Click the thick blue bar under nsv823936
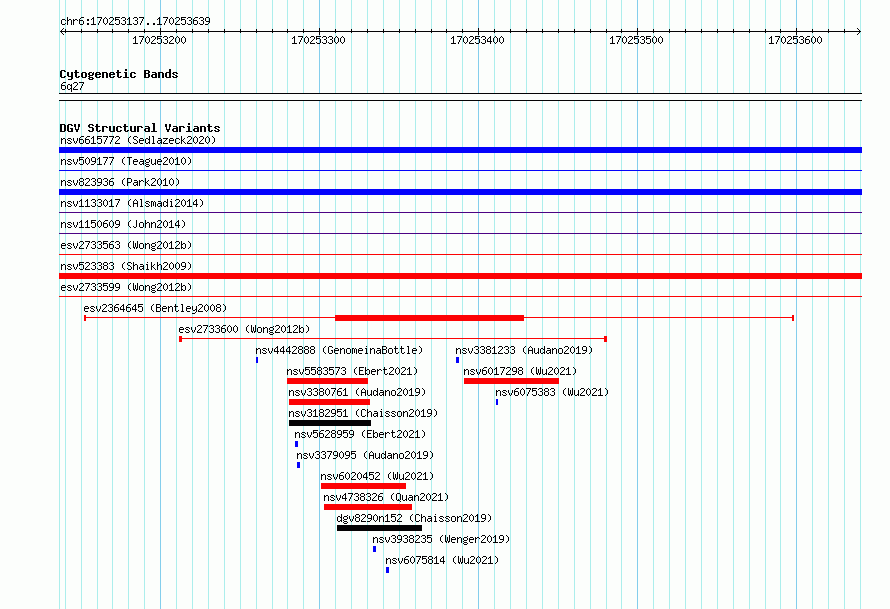Image resolution: width=890 pixels, height=609 pixels. point(460,192)
